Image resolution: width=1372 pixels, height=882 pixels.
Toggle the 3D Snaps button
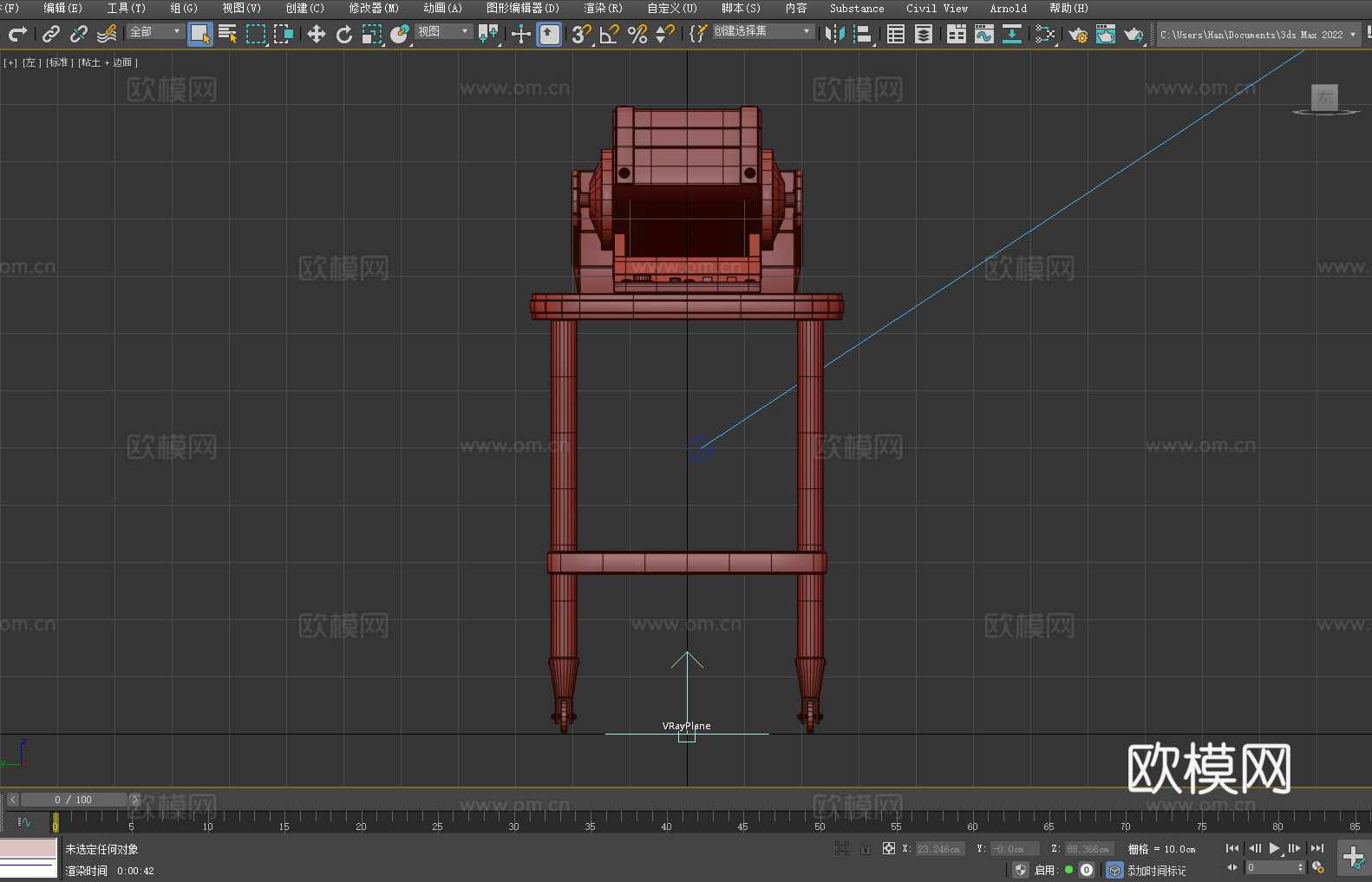tap(581, 34)
